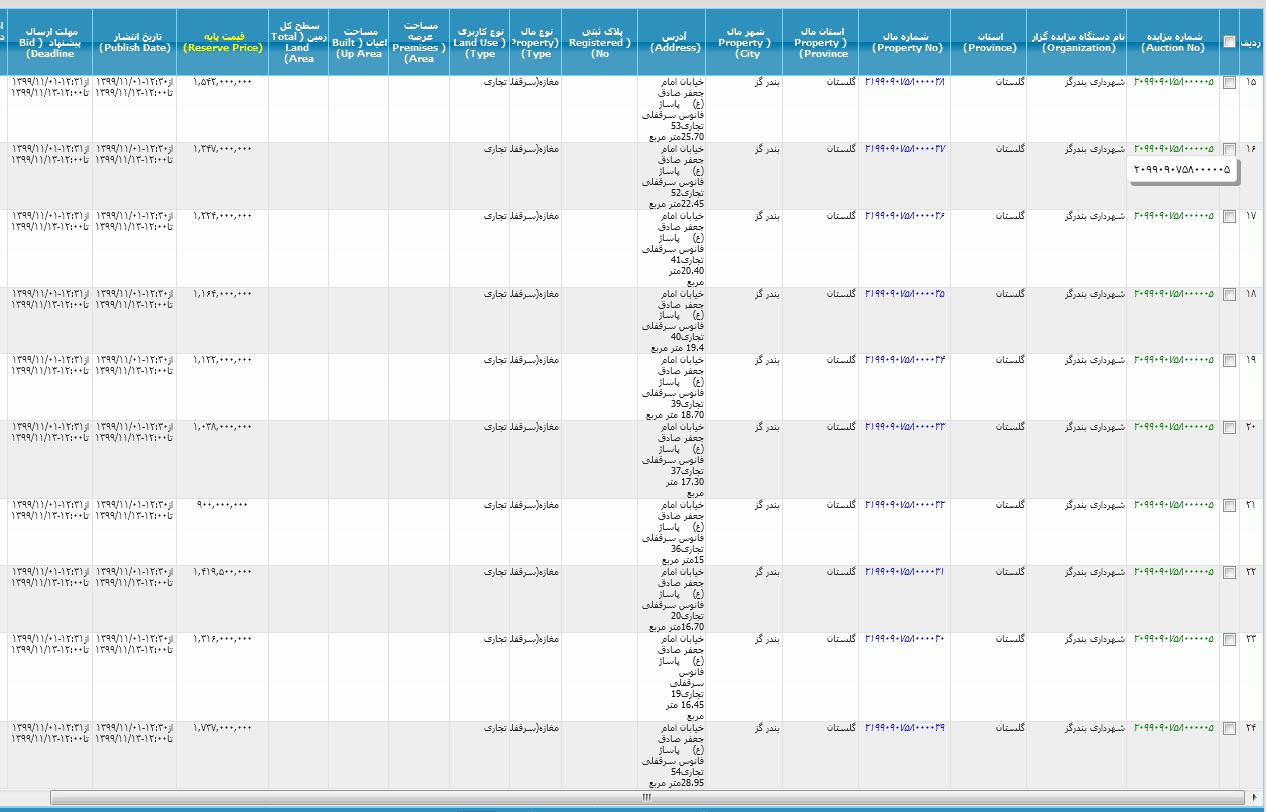Viewport: 1266px width, 812px height.
Task: Click the horizontal scrollbar's right arrow
Action: point(1254,797)
